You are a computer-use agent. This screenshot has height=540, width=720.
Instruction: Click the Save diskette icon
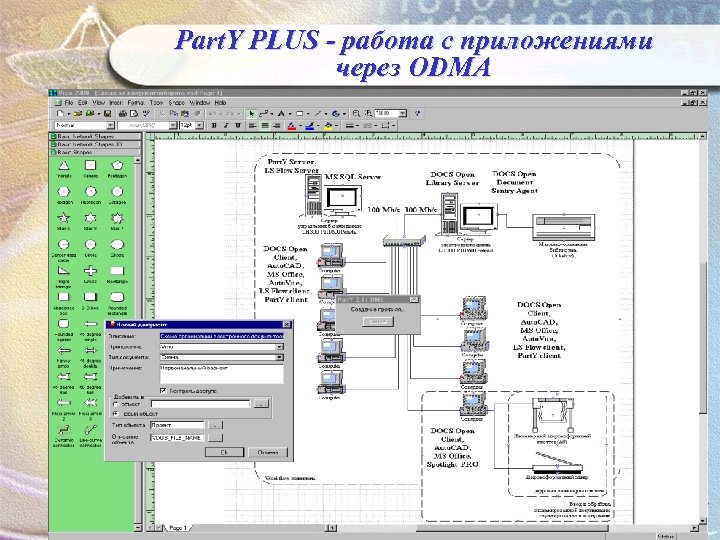click(x=107, y=113)
